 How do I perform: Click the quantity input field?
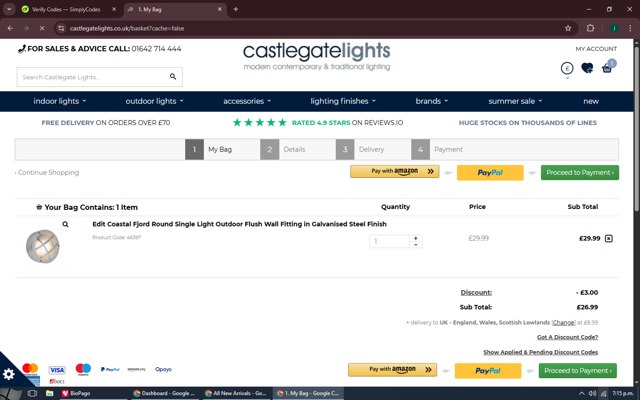[x=389, y=241]
